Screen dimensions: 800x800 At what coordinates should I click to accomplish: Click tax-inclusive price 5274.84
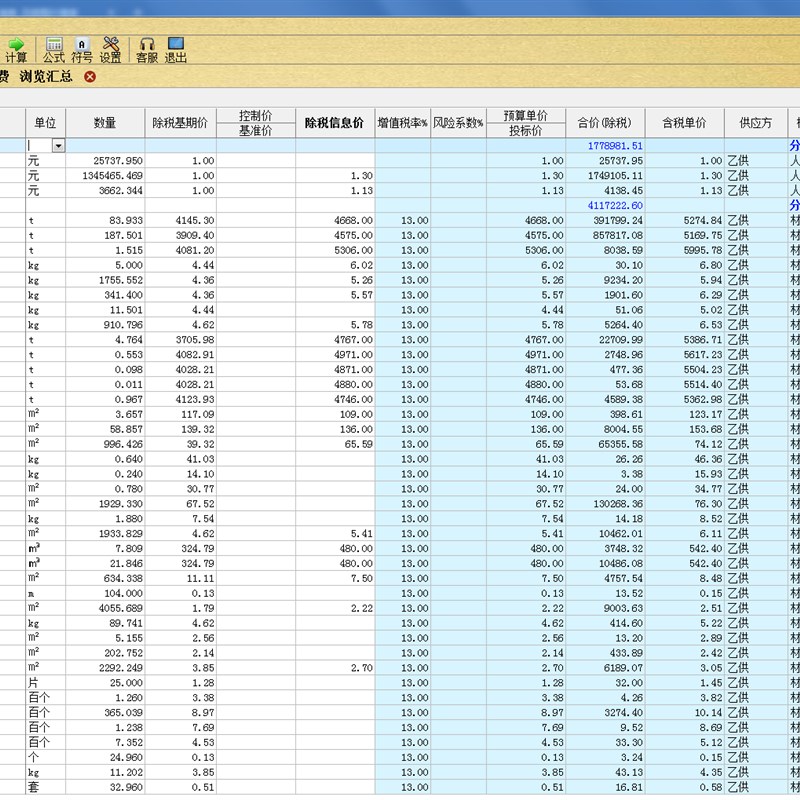(684, 220)
